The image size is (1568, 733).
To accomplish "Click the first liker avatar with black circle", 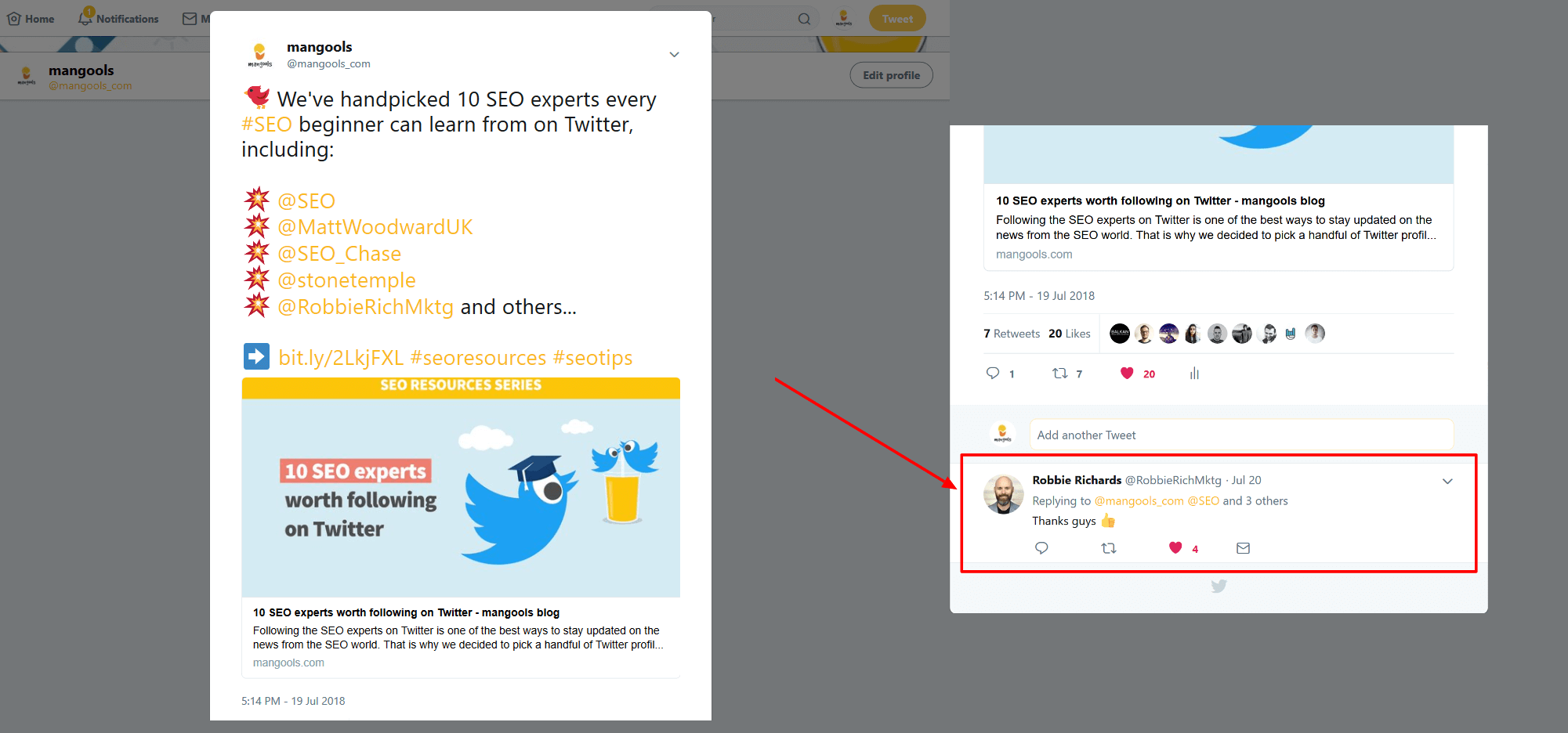I will tap(1120, 334).
